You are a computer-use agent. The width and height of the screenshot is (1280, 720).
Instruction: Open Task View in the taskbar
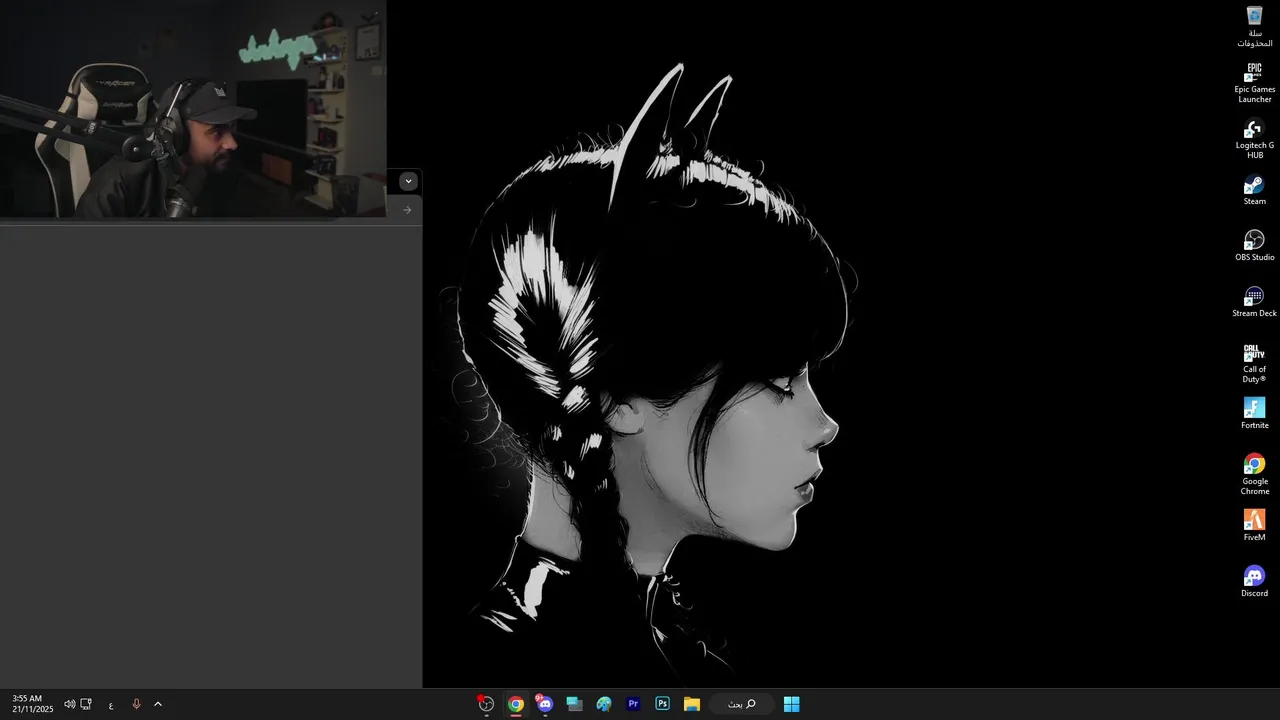click(574, 704)
